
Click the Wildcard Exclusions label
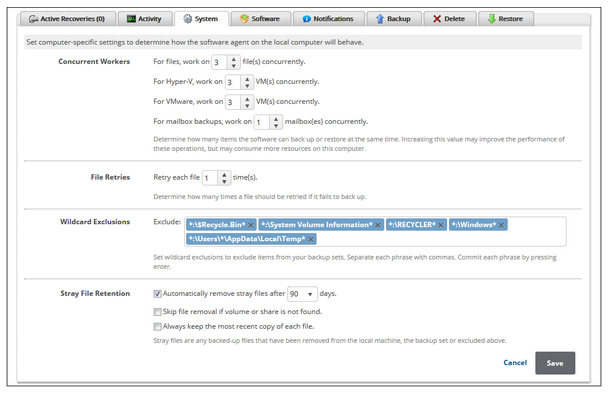coord(95,222)
